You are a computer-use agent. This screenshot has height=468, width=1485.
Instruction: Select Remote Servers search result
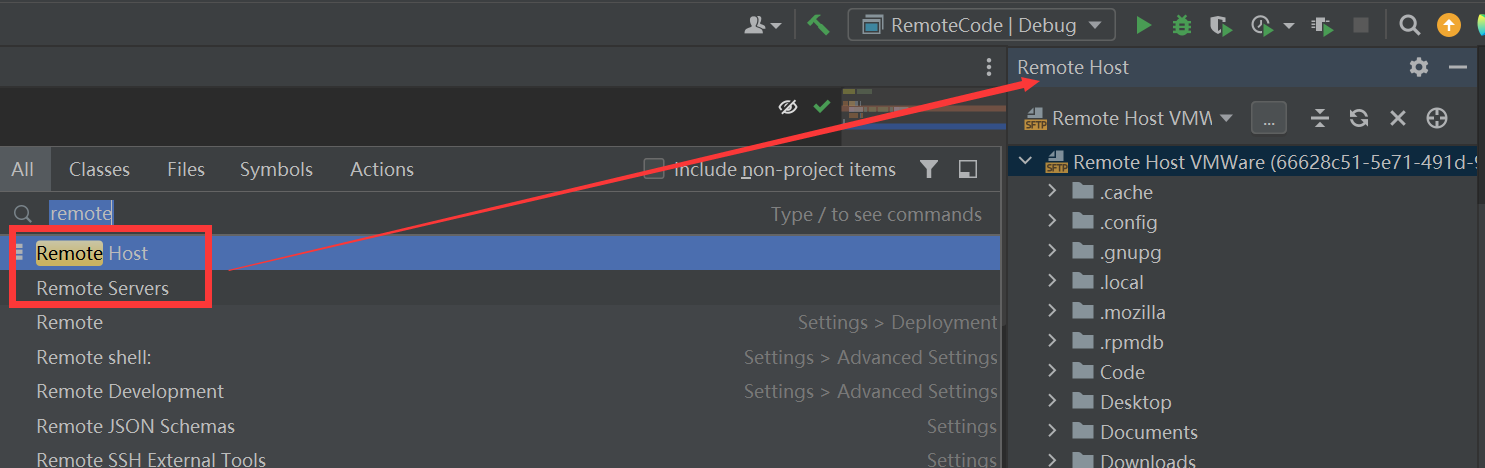click(103, 288)
